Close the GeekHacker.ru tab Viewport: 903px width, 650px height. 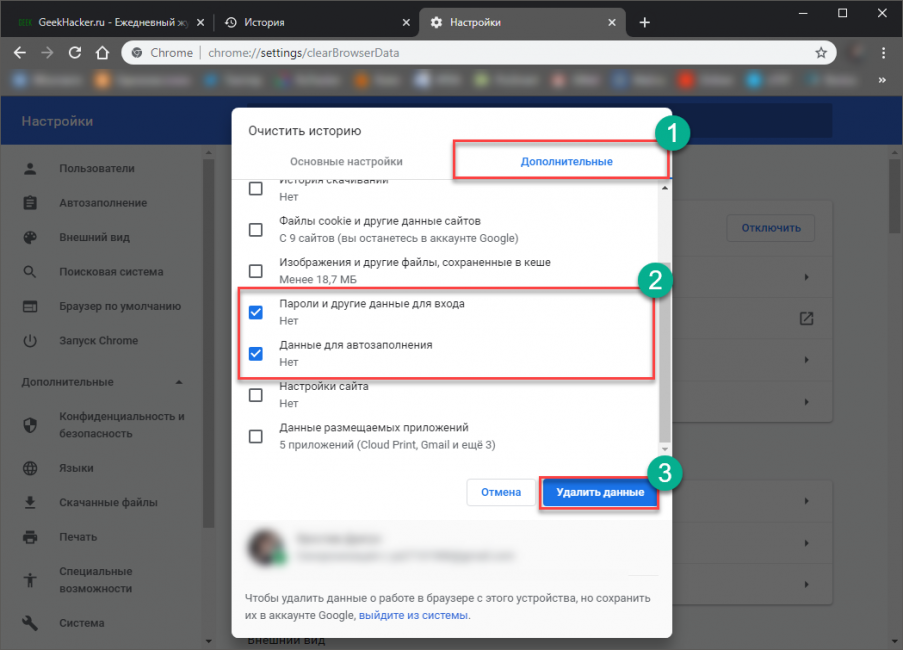(200, 22)
